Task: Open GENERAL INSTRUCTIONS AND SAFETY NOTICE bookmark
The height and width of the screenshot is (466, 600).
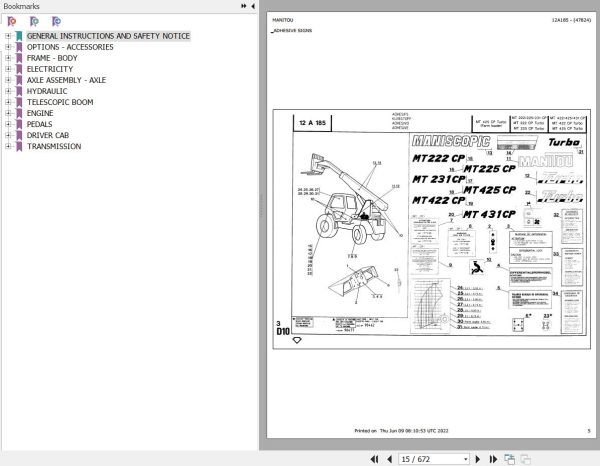Action: click(108, 36)
